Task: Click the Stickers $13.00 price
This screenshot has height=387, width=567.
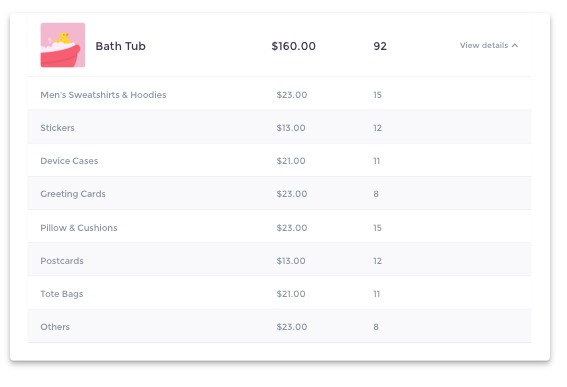Action: point(291,128)
